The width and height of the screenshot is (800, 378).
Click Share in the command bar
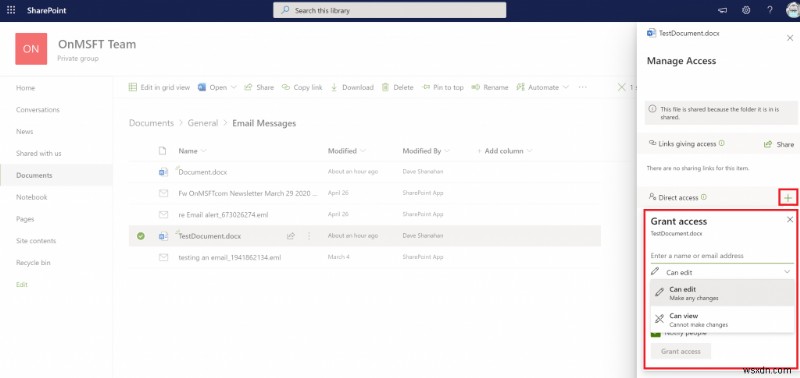click(259, 87)
